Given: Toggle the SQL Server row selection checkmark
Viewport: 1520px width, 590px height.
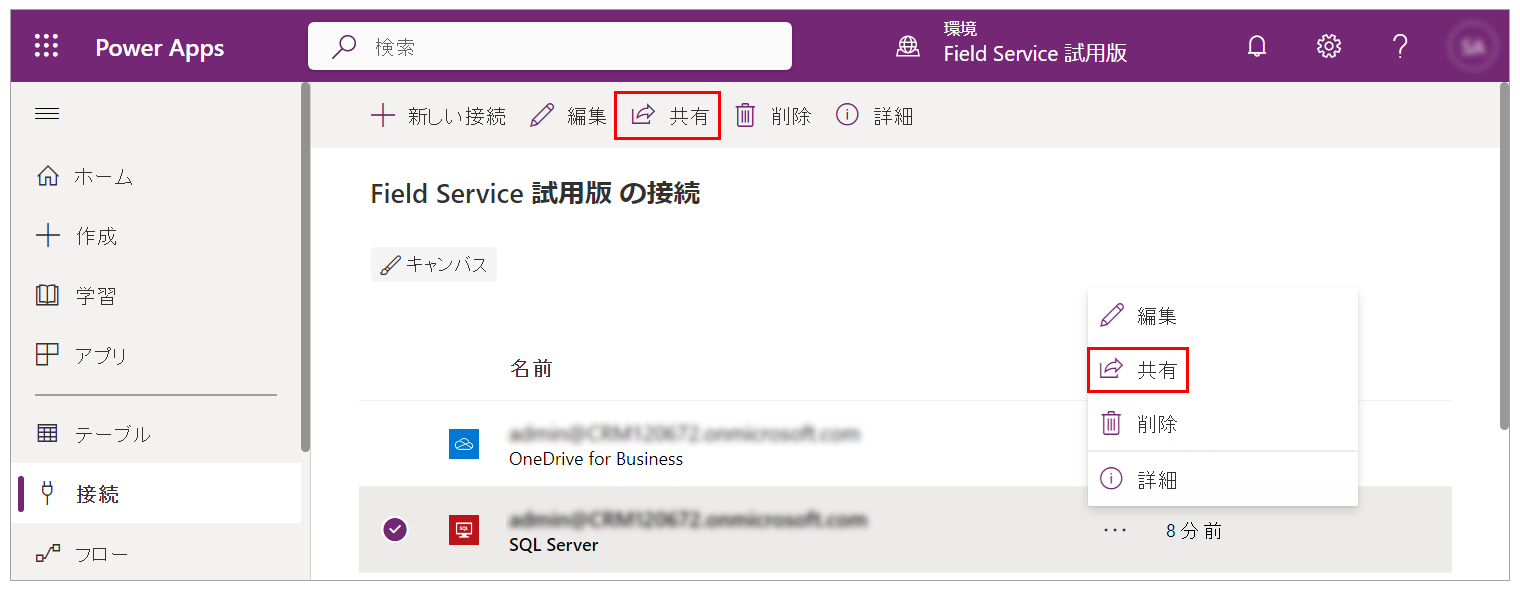Looking at the screenshot, I should (x=395, y=530).
